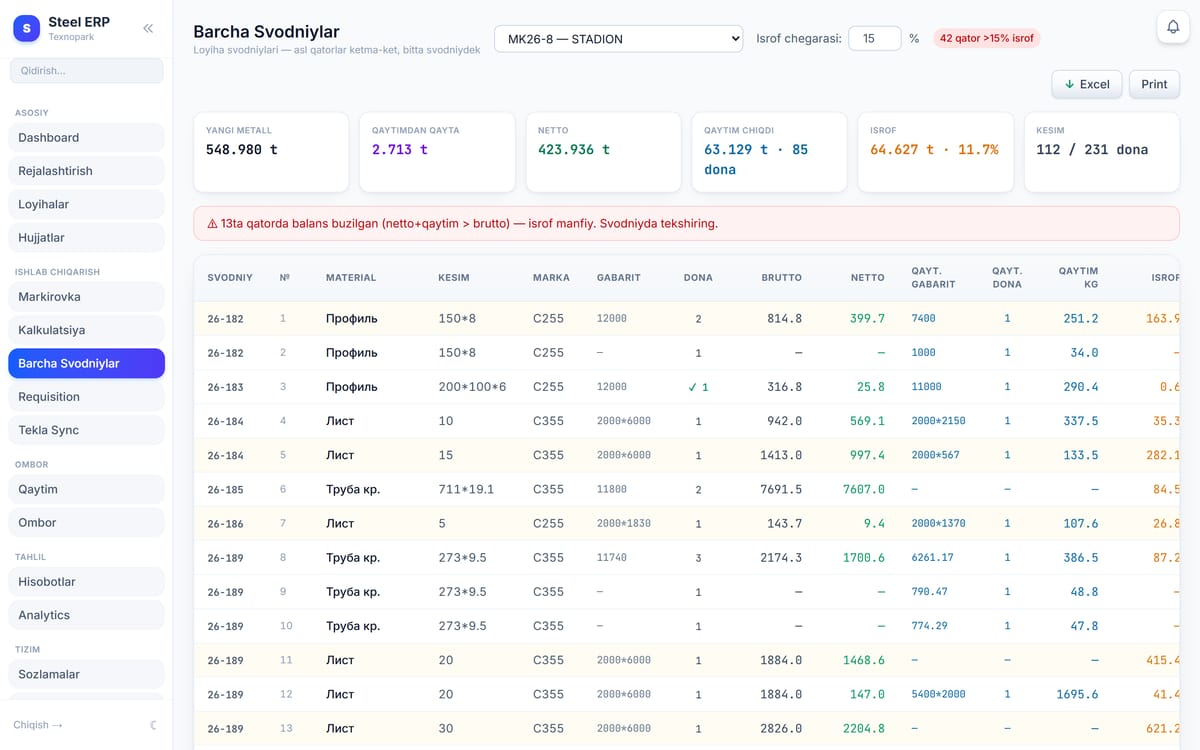Click the '42 qator >15% isrof' badge
Screen dimensions: 1200x750
(987, 38)
